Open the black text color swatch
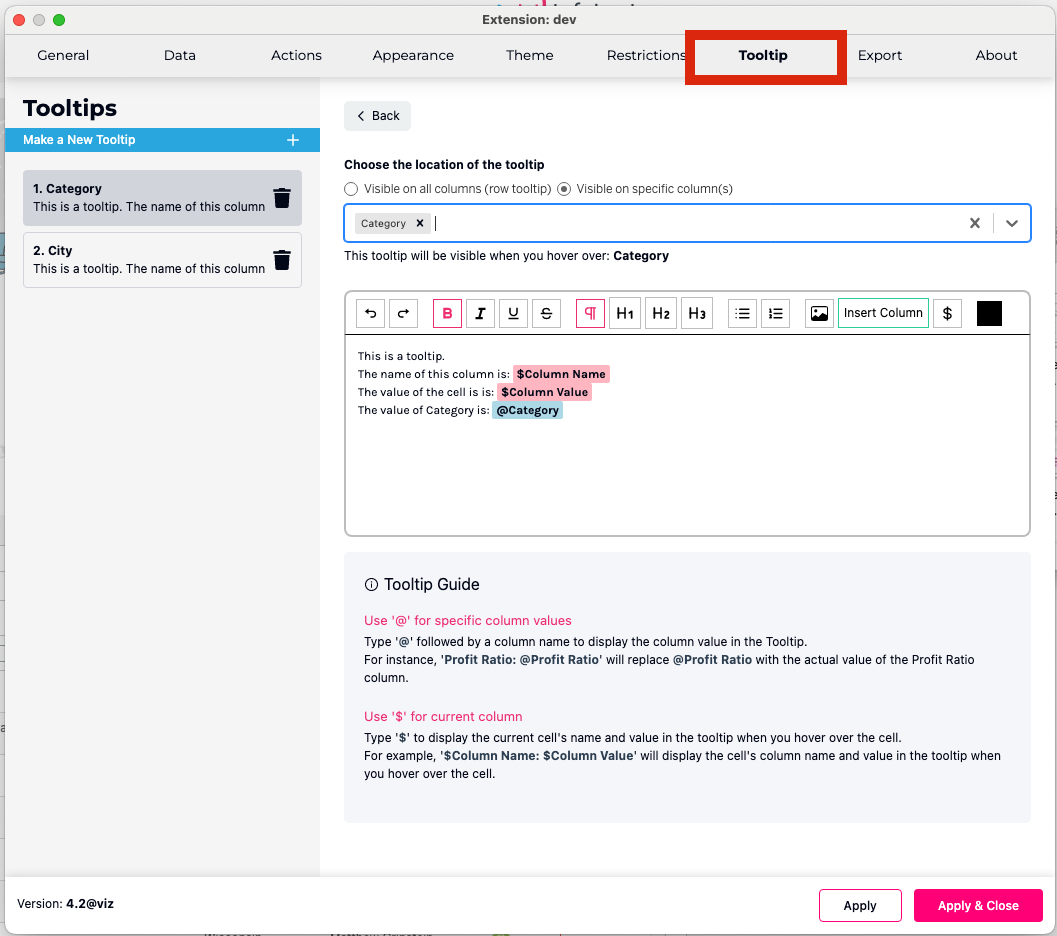This screenshot has width=1057, height=936. (989, 313)
